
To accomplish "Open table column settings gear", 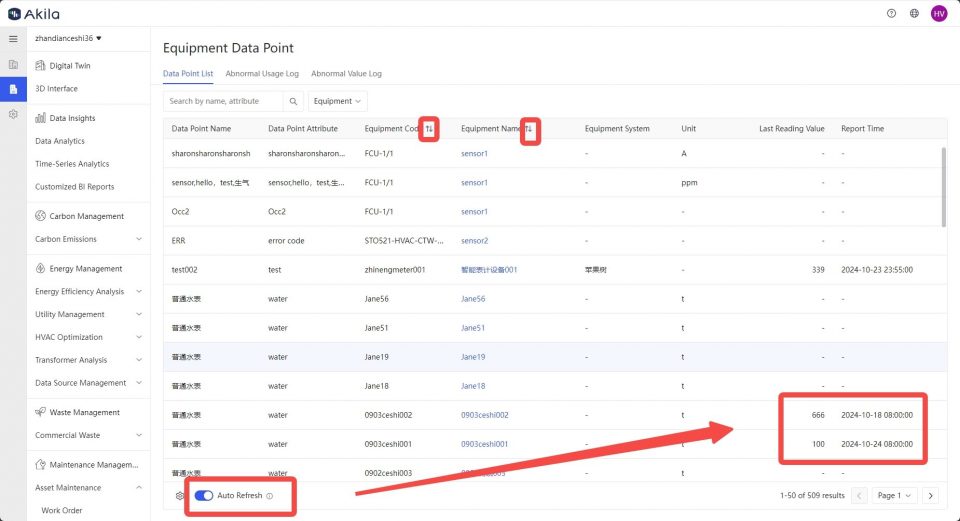I will click(179, 496).
